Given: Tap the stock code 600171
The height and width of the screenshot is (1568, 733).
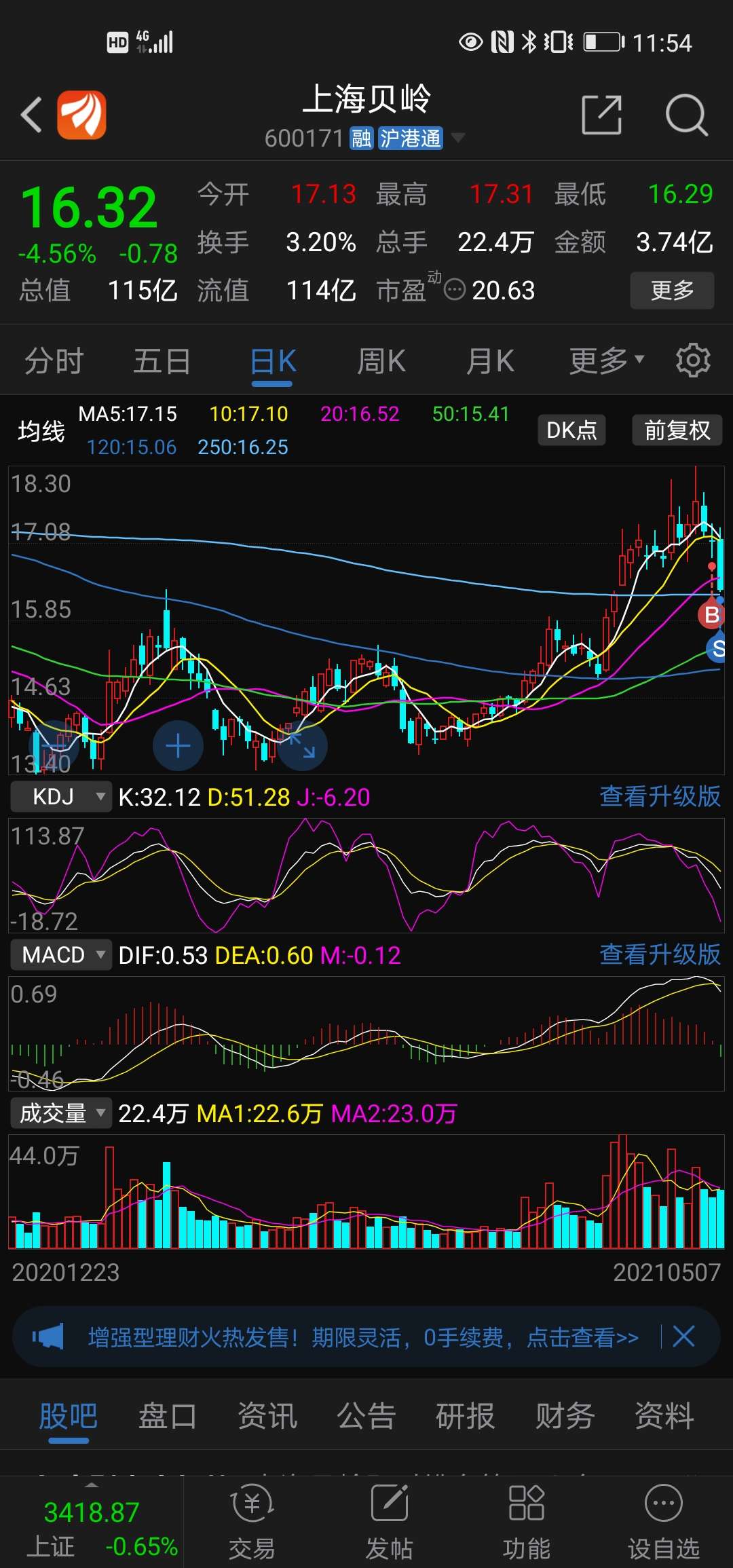Looking at the screenshot, I should click(304, 138).
